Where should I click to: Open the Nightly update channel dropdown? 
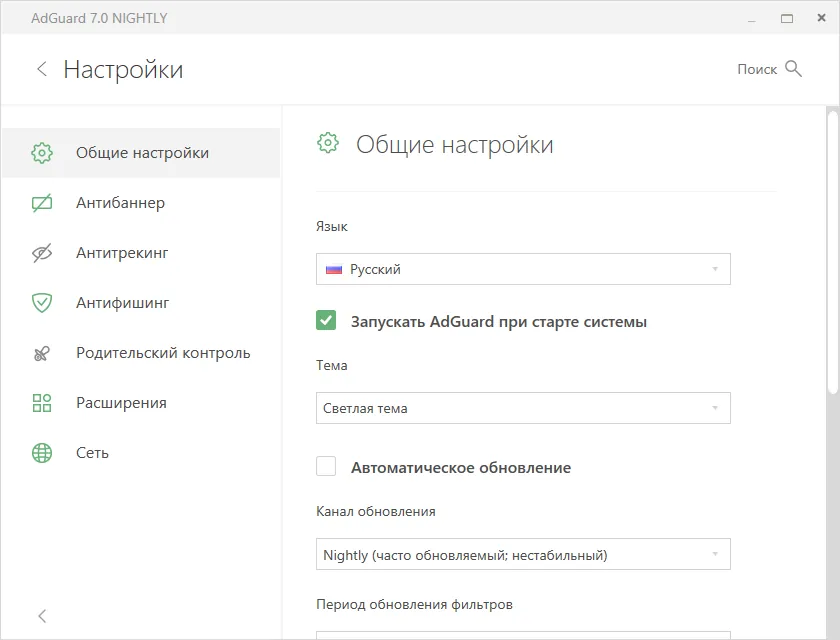pyautogui.click(x=523, y=554)
